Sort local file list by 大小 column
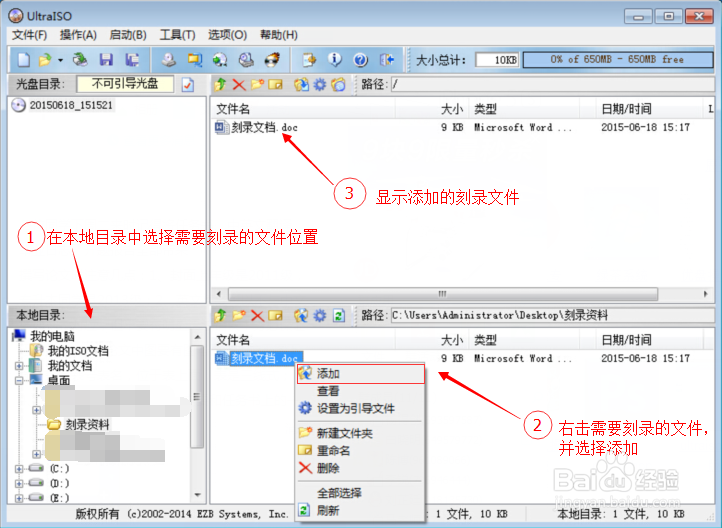The height and width of the screenshot is (528, 722). pyautogui.click(x=432, y=340)
